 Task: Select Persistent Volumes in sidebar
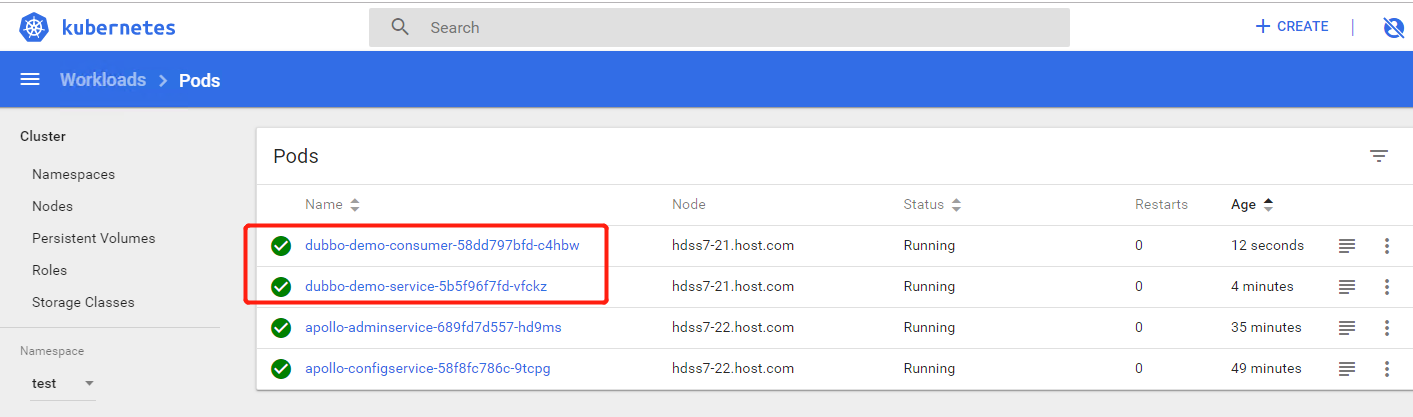point(93,238)
